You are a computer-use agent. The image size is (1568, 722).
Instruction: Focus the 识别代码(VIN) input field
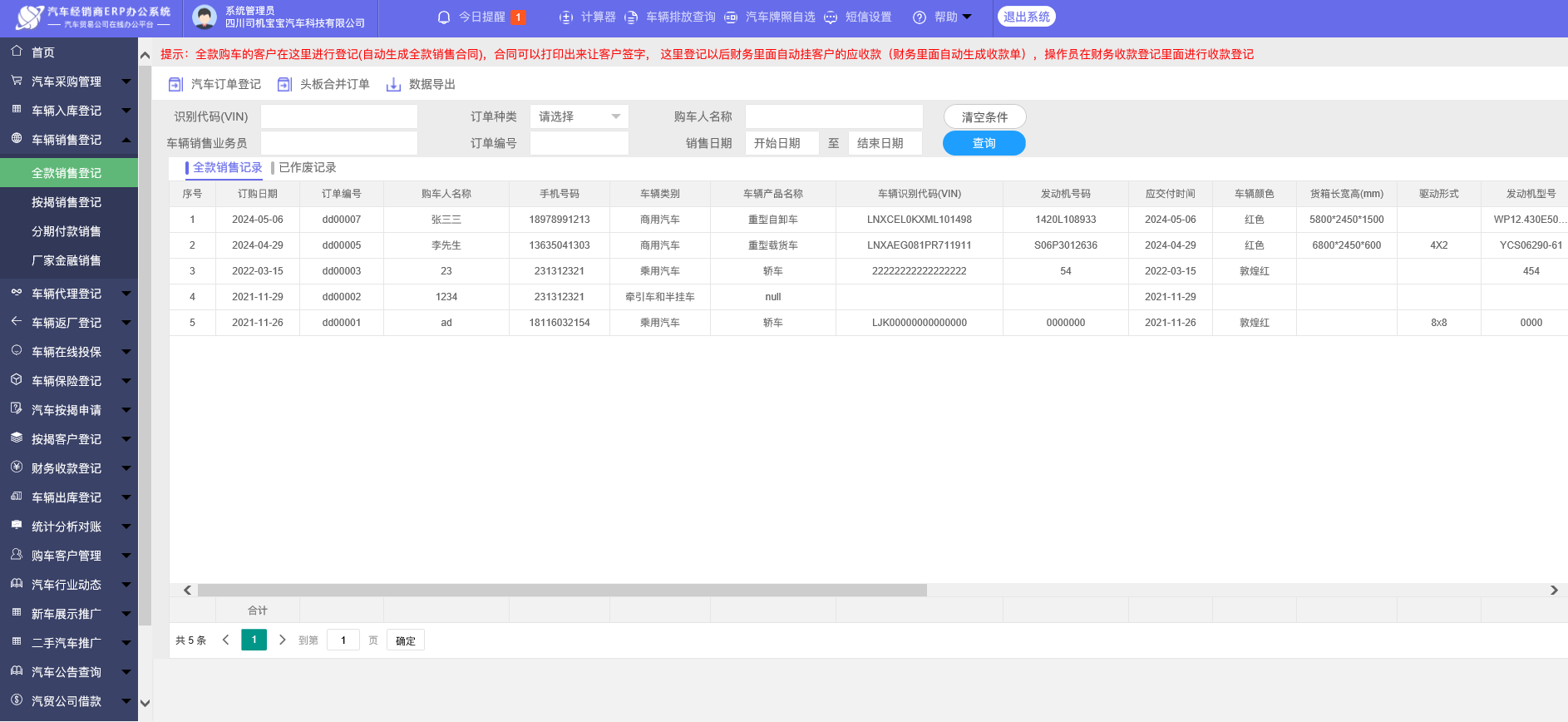(x=339, y=116)
